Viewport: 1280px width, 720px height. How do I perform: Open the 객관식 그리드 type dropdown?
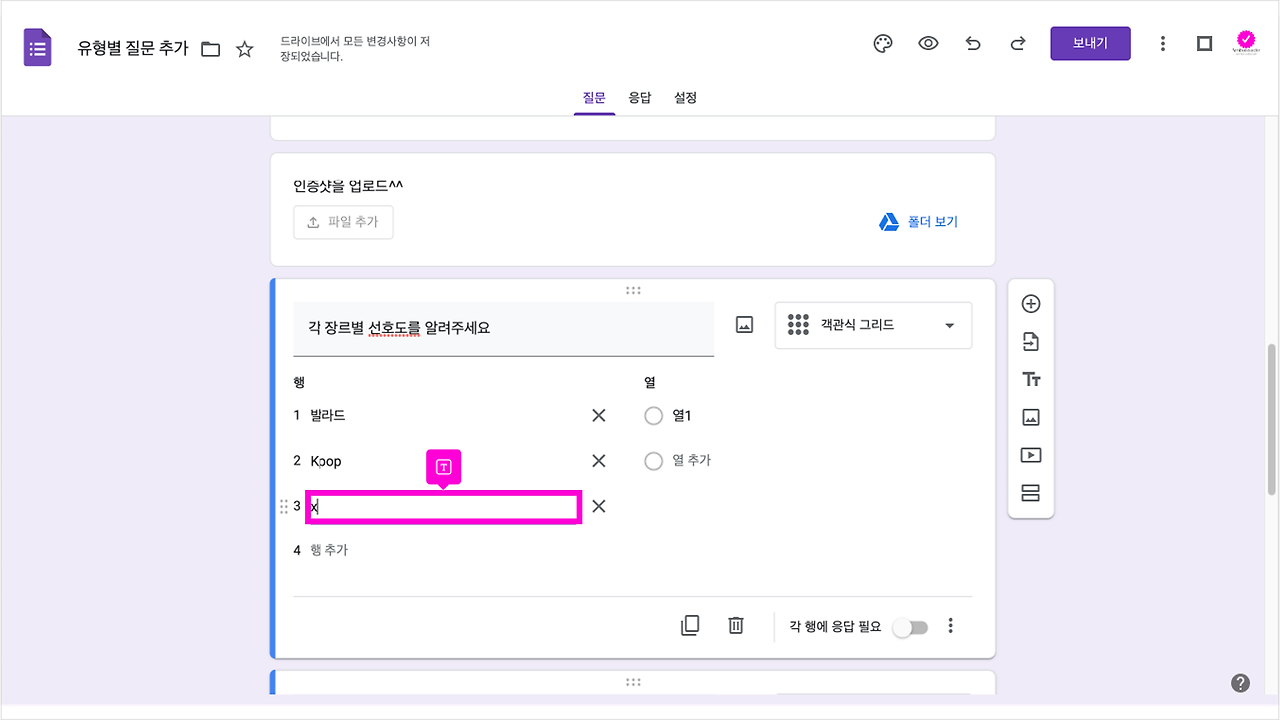872,325
